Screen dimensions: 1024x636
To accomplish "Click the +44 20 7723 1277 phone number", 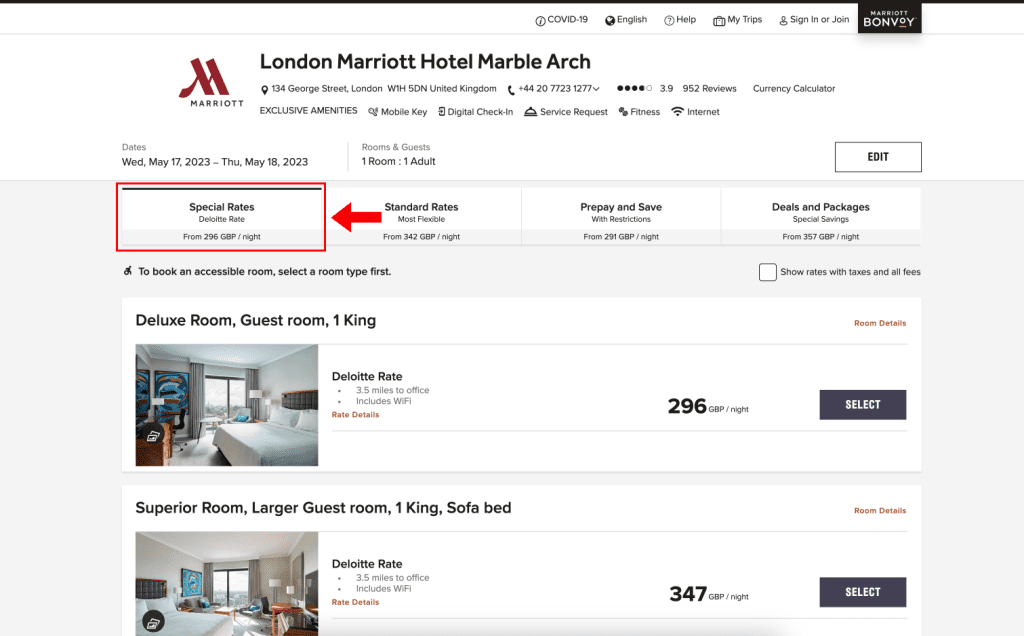I will point(554,88).
